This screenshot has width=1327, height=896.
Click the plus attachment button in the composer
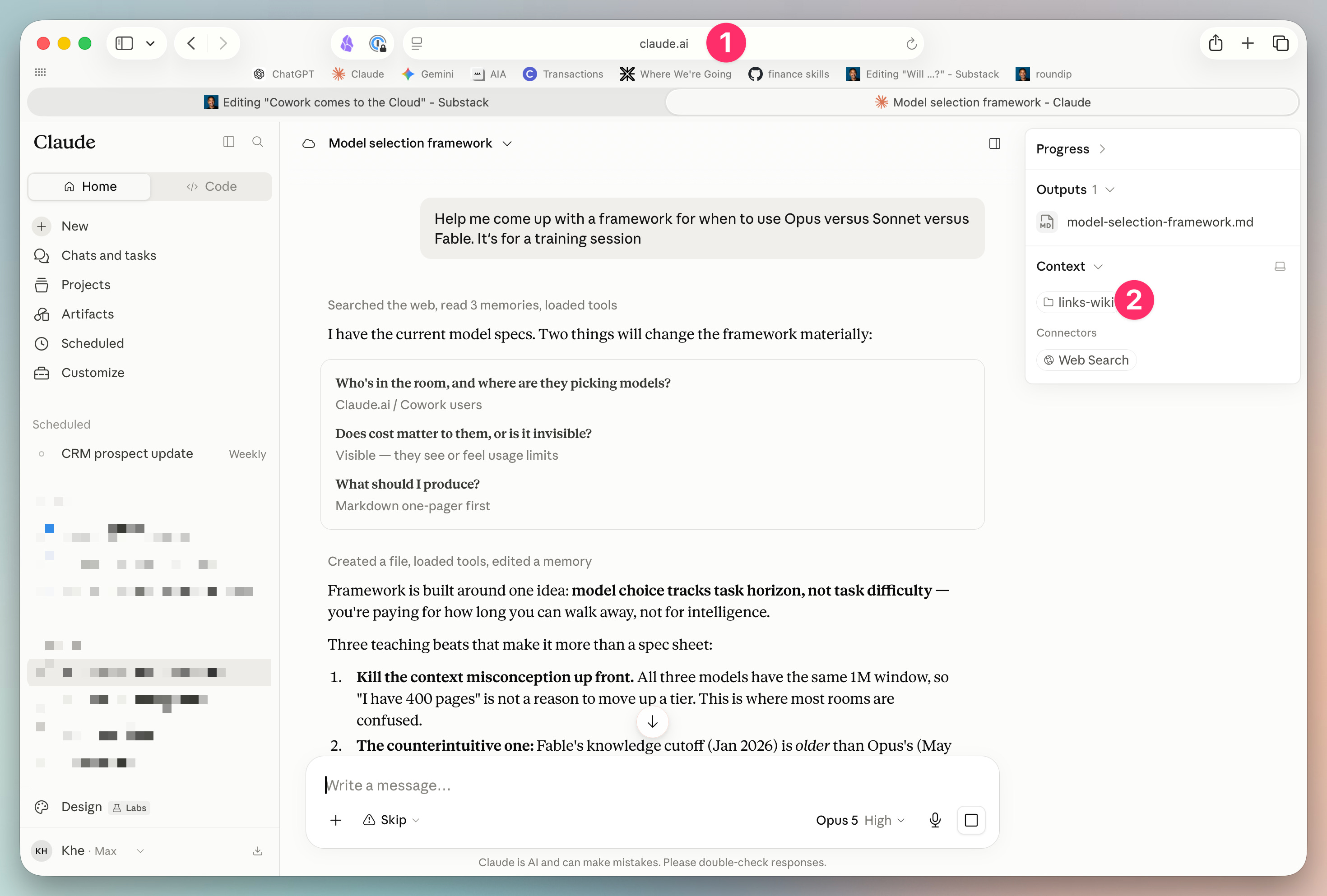[x=336, y=820]
